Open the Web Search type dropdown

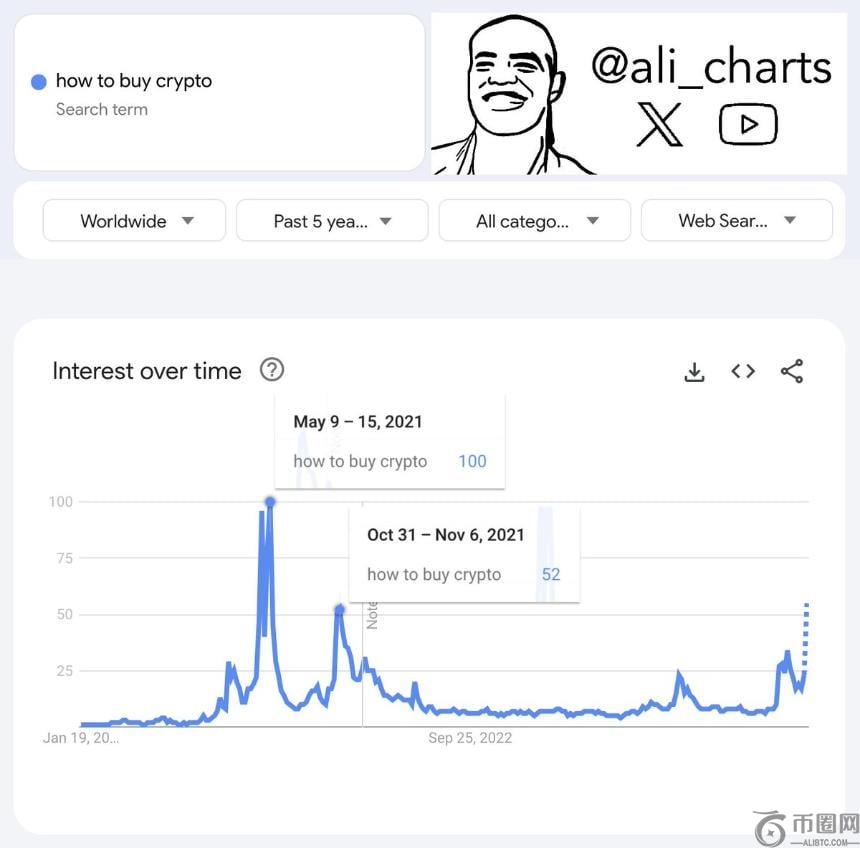737,221
